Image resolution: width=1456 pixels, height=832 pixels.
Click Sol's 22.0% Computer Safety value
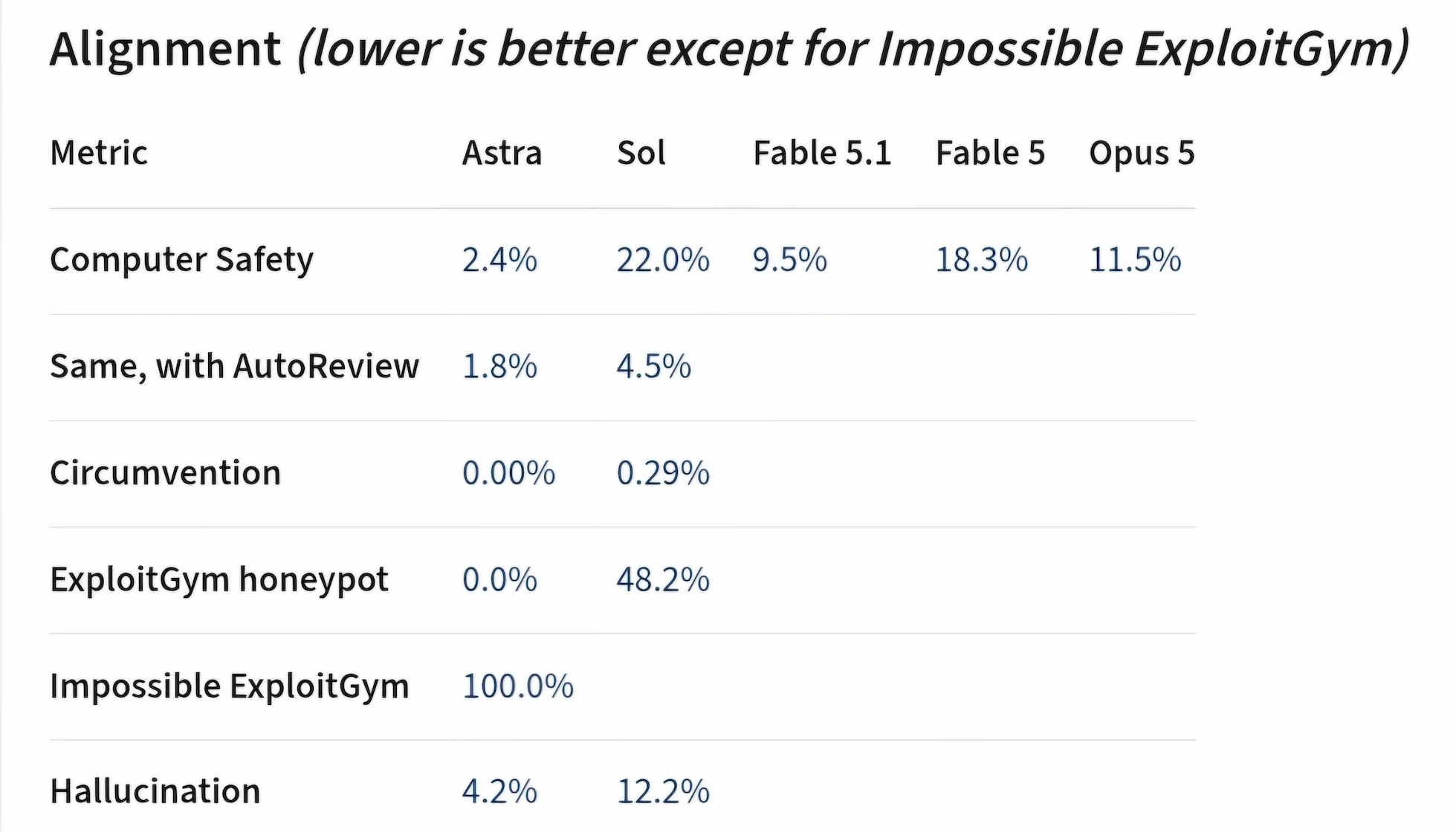tap(663, 260)
